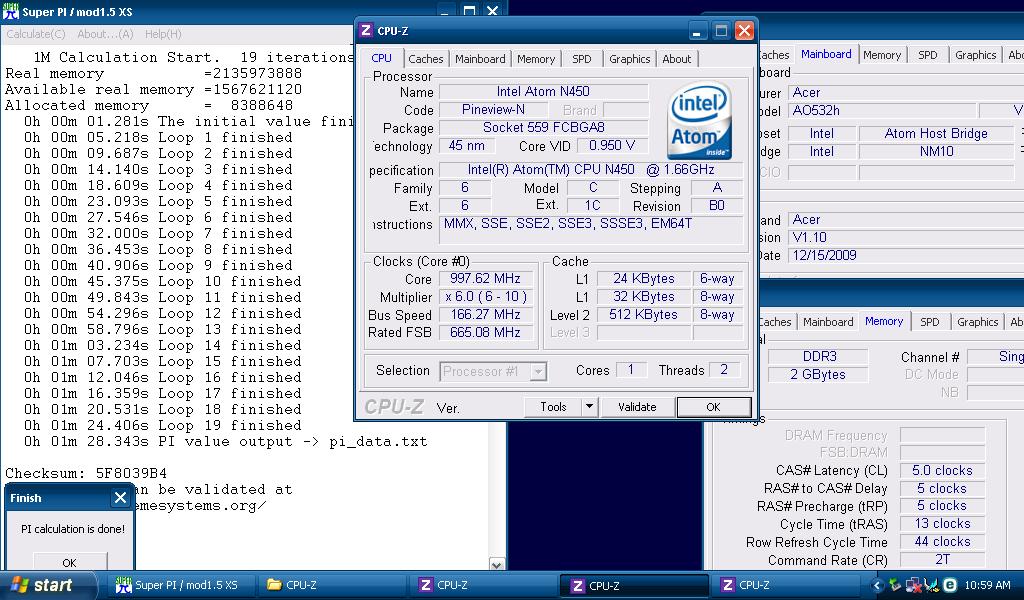Close the Finish dialog with X
This screenshot has height=600, width=1024.
(x=120, y=498)
